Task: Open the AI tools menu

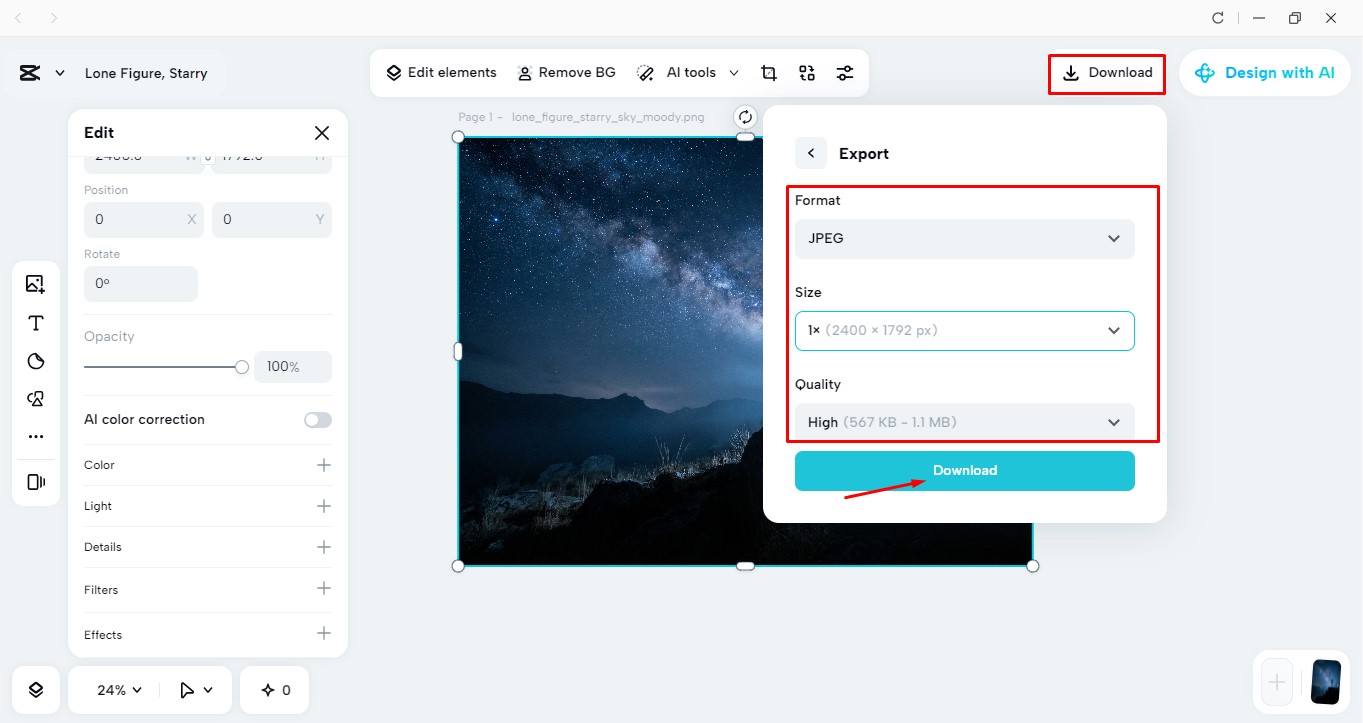Action: pyautogui.click(x=689, y=73)
